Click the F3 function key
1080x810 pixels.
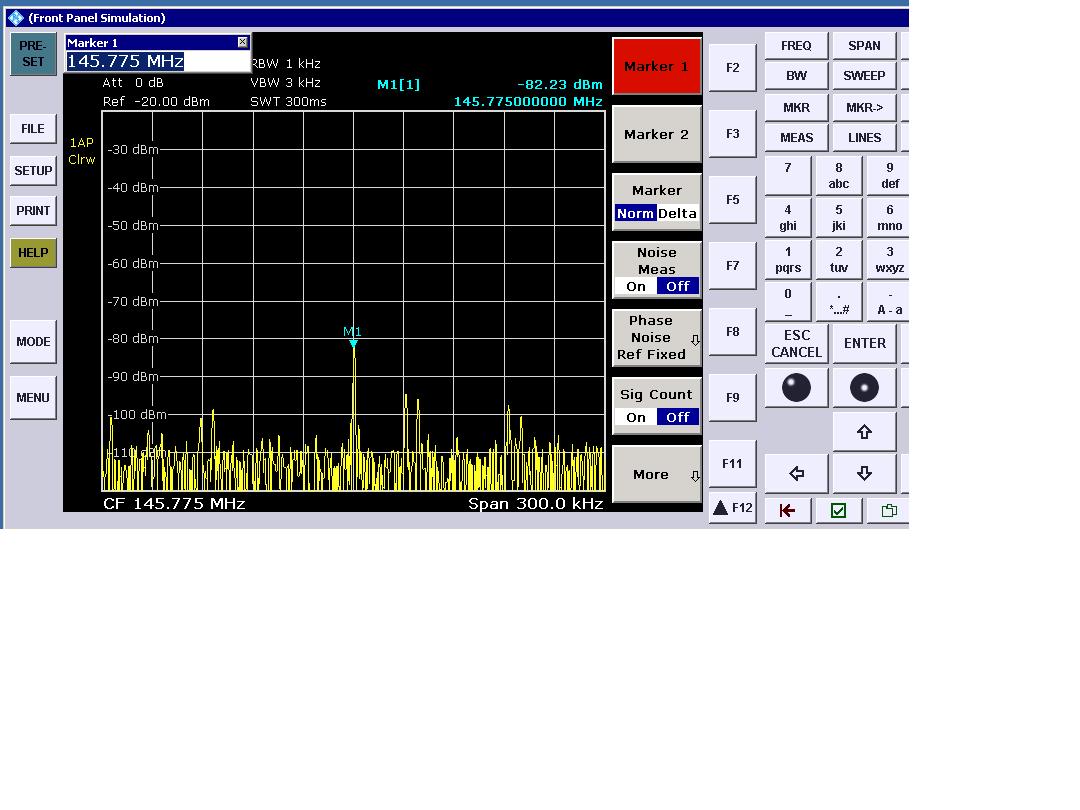732,134
